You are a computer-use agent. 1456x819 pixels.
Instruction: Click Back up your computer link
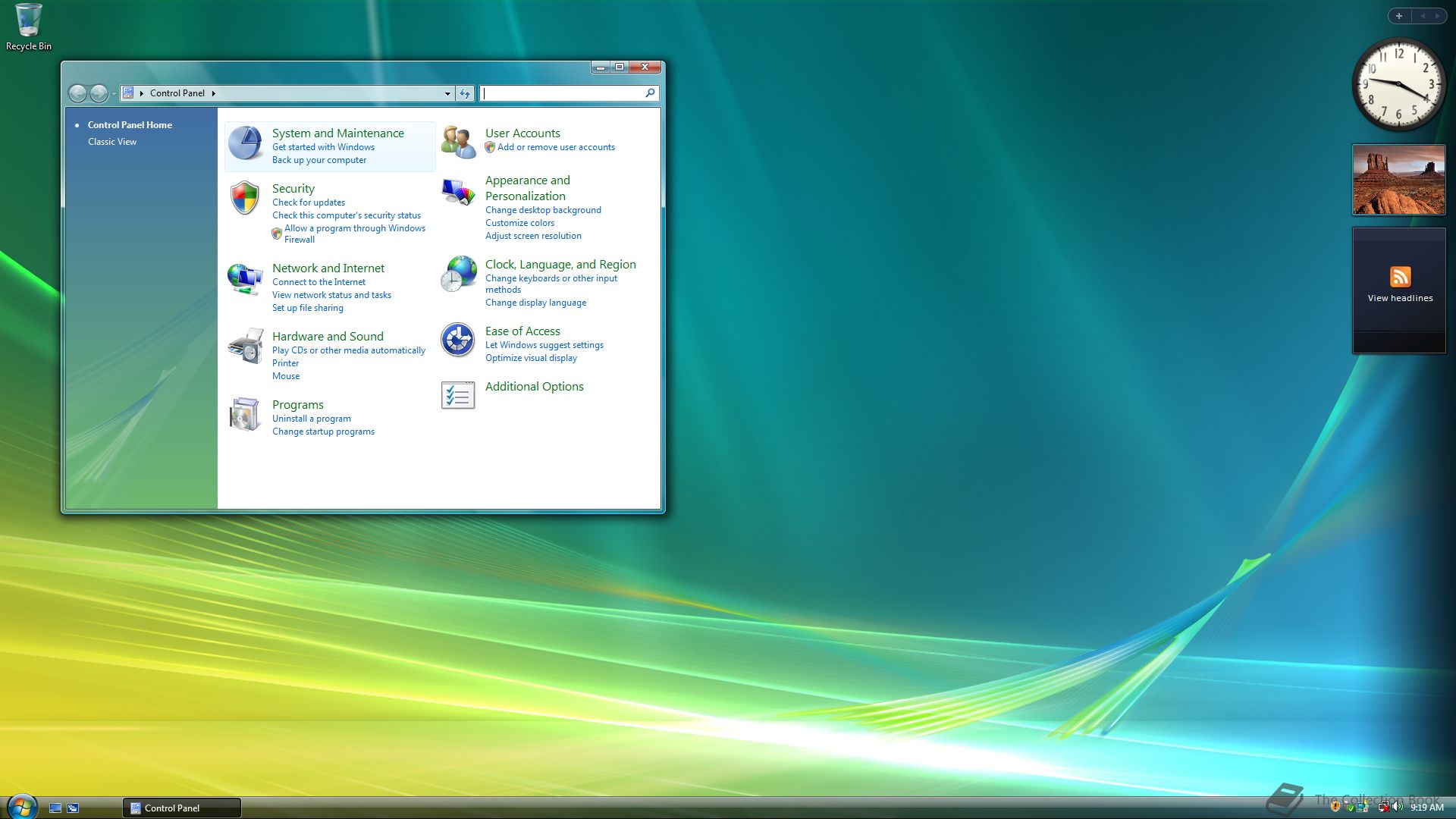pyautogui.click(x=319, y=160)
